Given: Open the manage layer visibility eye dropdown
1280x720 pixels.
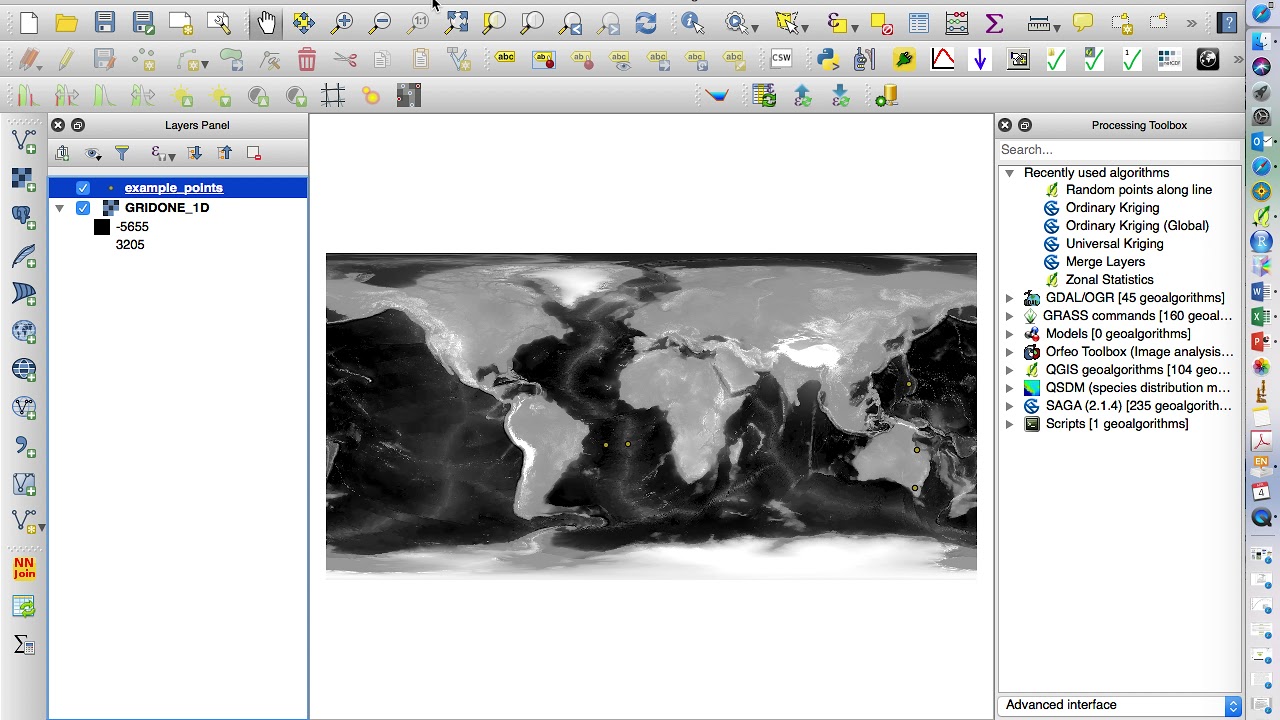Looking at the screenshot, I should pos(93,153).
